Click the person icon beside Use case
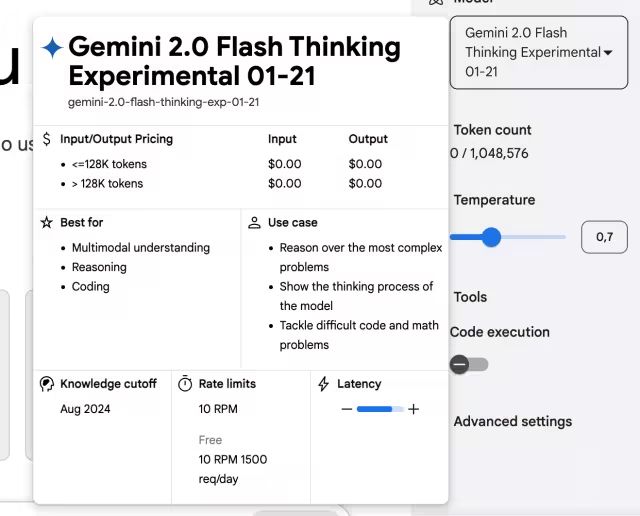Screen dimensions: 640x516 click(x=255, y=222)
